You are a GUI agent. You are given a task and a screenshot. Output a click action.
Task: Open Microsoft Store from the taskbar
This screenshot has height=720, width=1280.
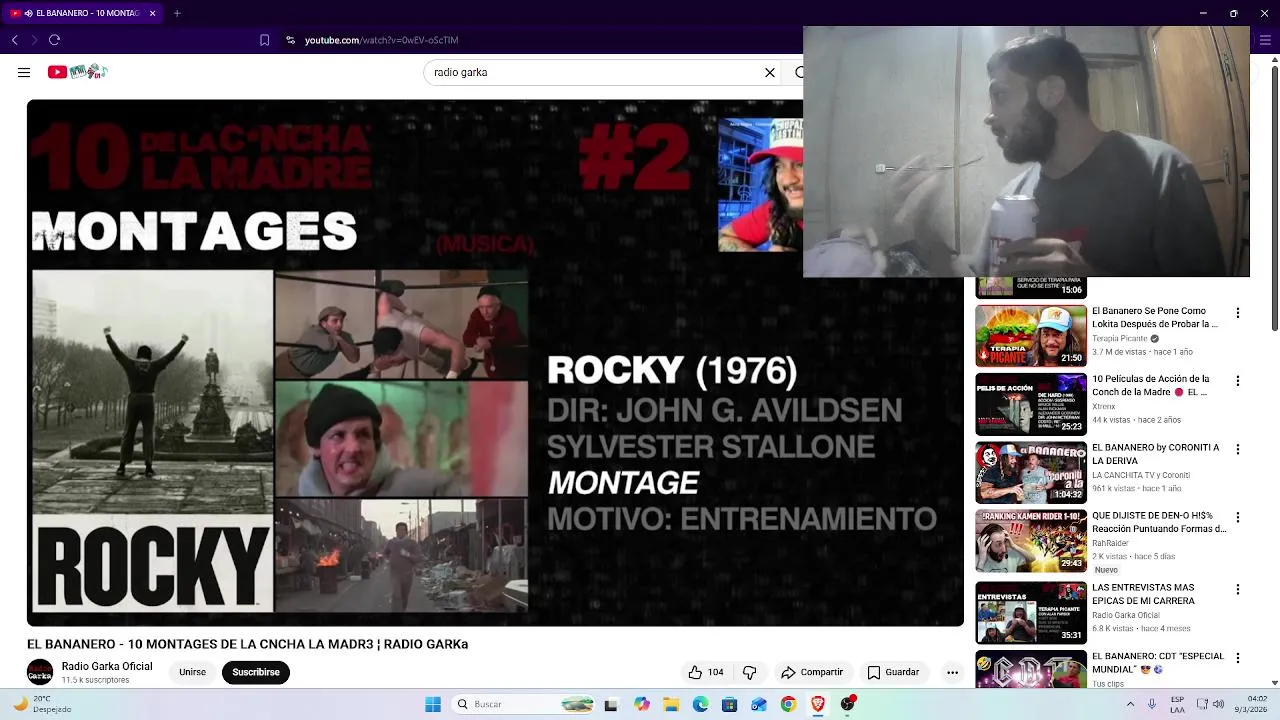(729, 704)
